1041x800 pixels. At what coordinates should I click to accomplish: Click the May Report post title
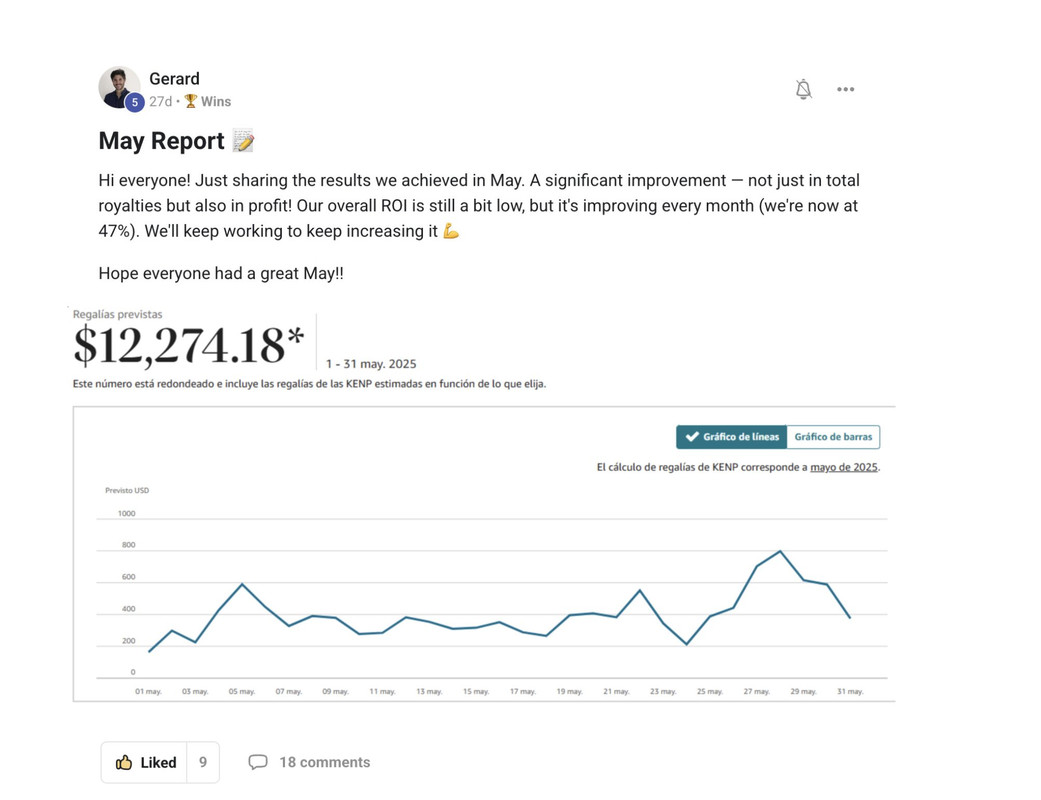[161, 141]
